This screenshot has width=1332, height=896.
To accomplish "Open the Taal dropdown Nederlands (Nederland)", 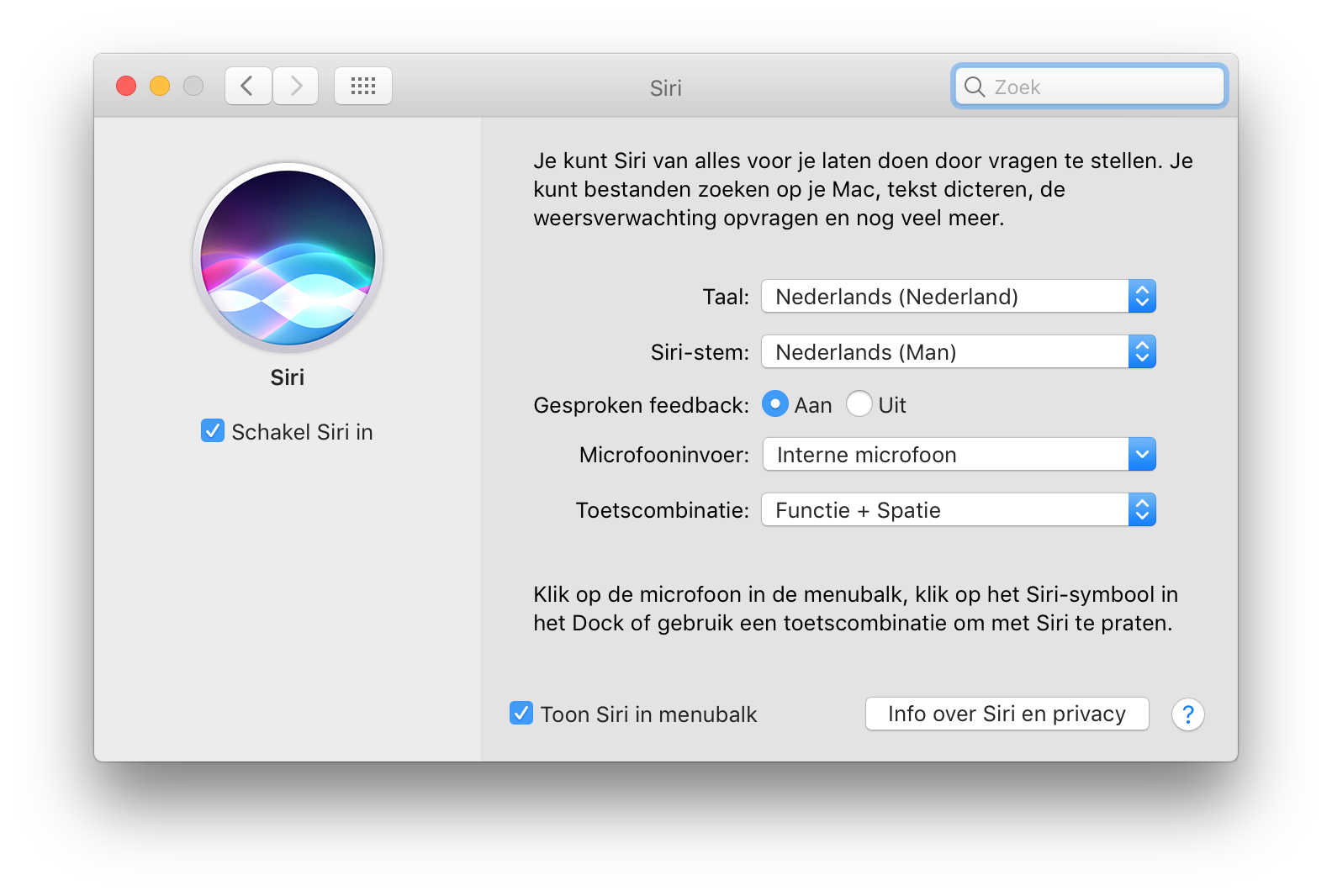I will pyautogui.click(x=959, y=297).
